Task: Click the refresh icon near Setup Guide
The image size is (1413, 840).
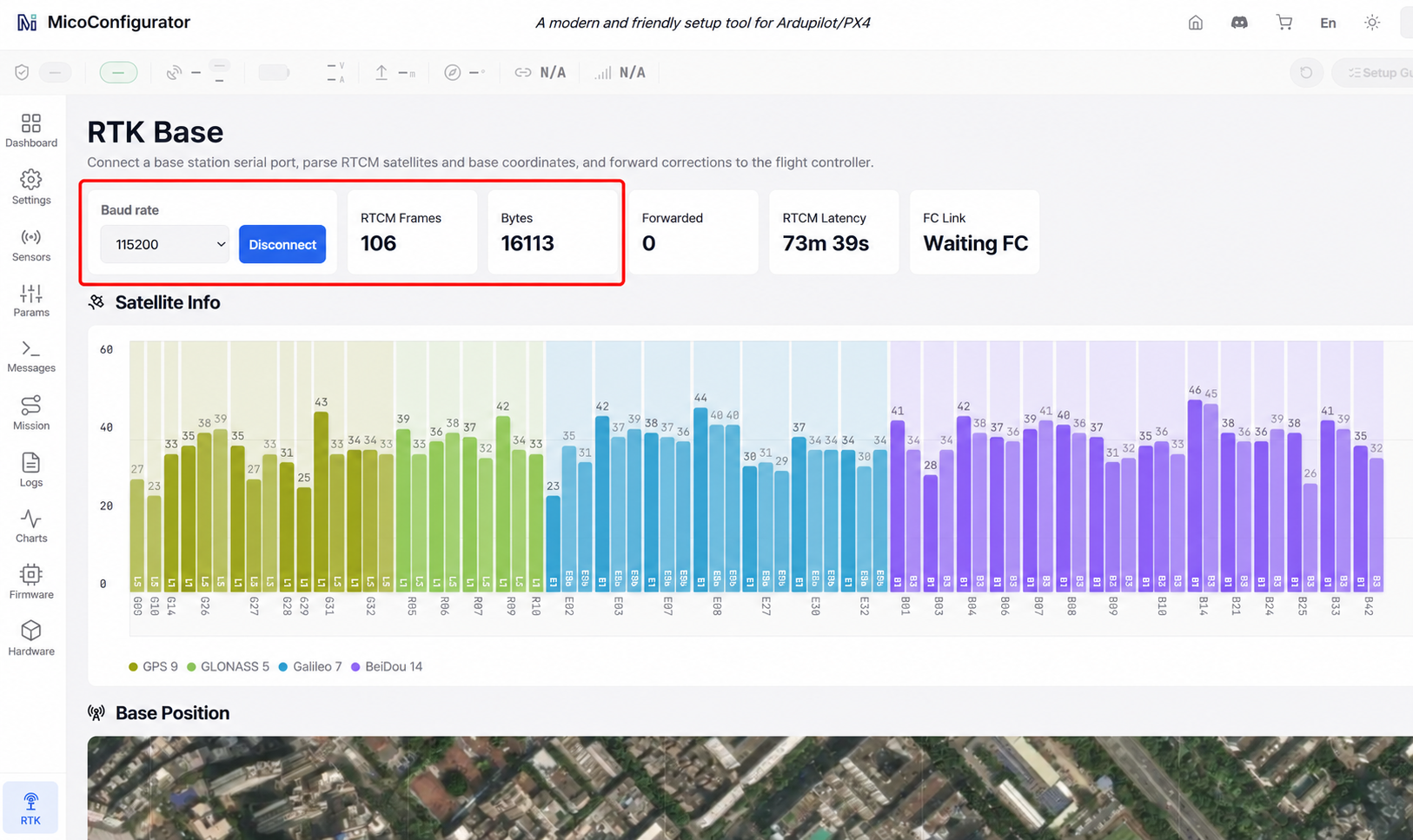Action: click(1306, 73)
